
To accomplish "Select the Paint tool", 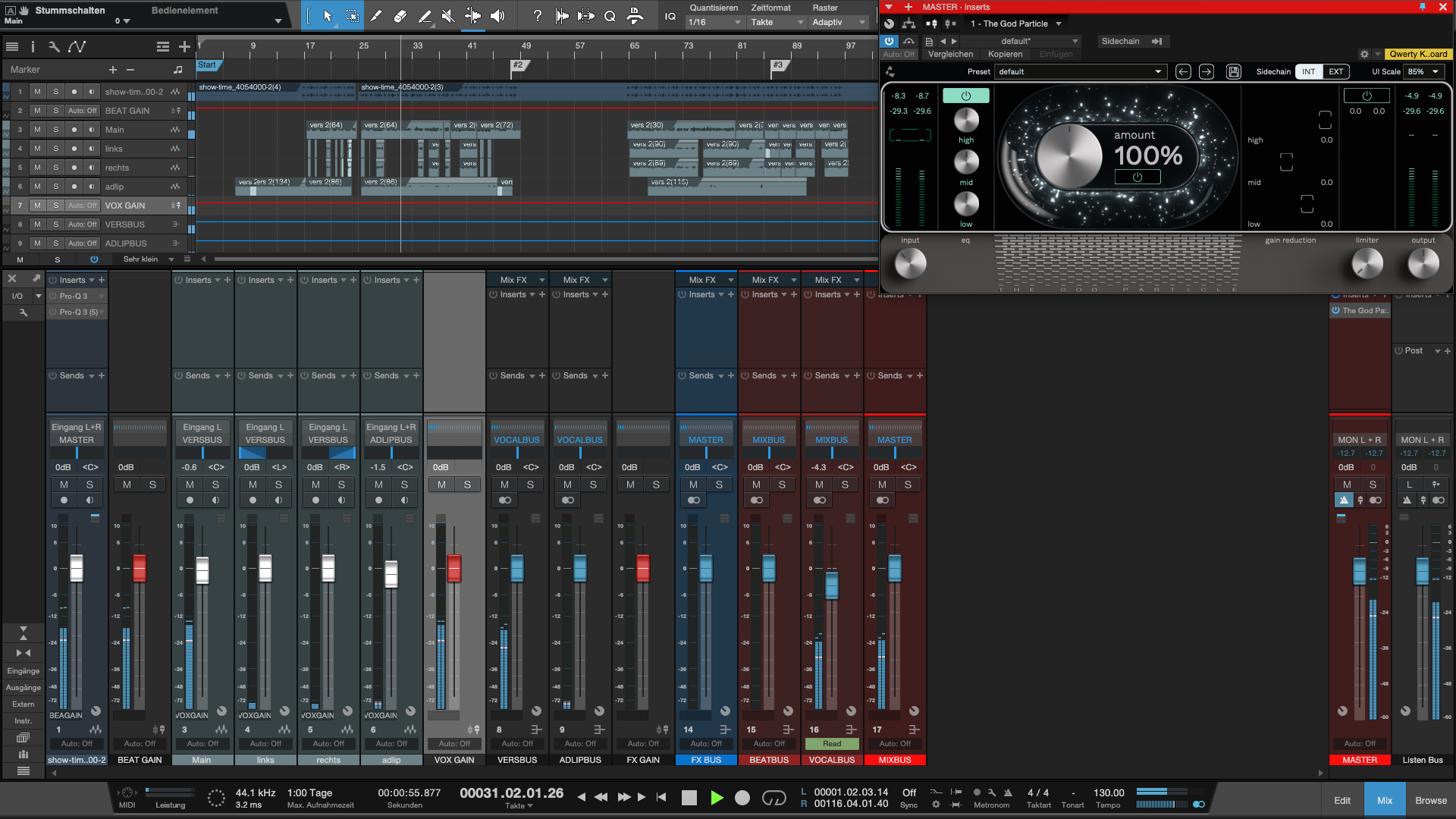I will coord(425,16).
